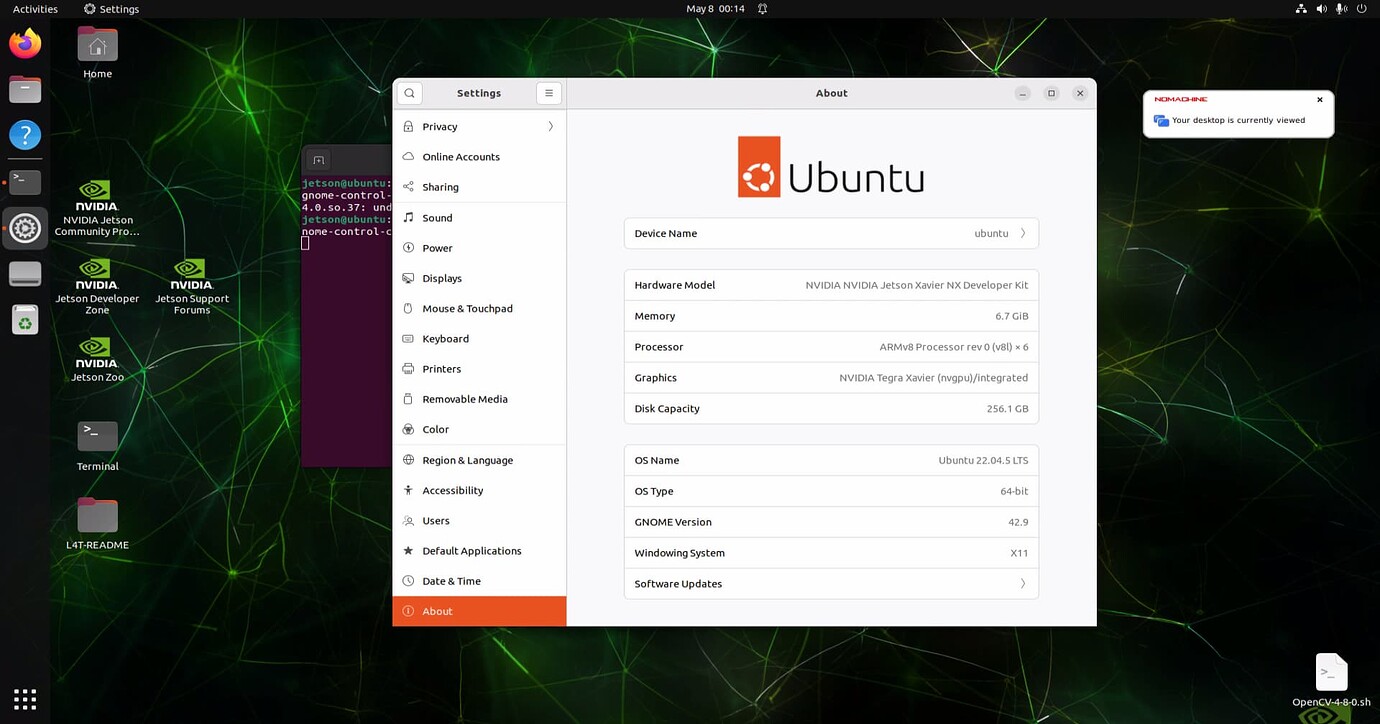
Task: Select Default Applications in the sidebar
Action: point(479,550)
